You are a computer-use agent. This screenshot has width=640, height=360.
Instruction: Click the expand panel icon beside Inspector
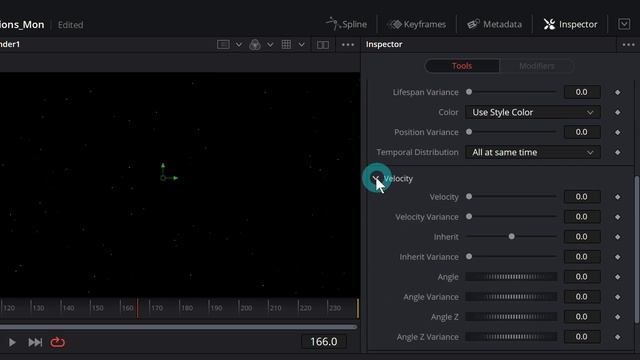(x=624, y=24)
